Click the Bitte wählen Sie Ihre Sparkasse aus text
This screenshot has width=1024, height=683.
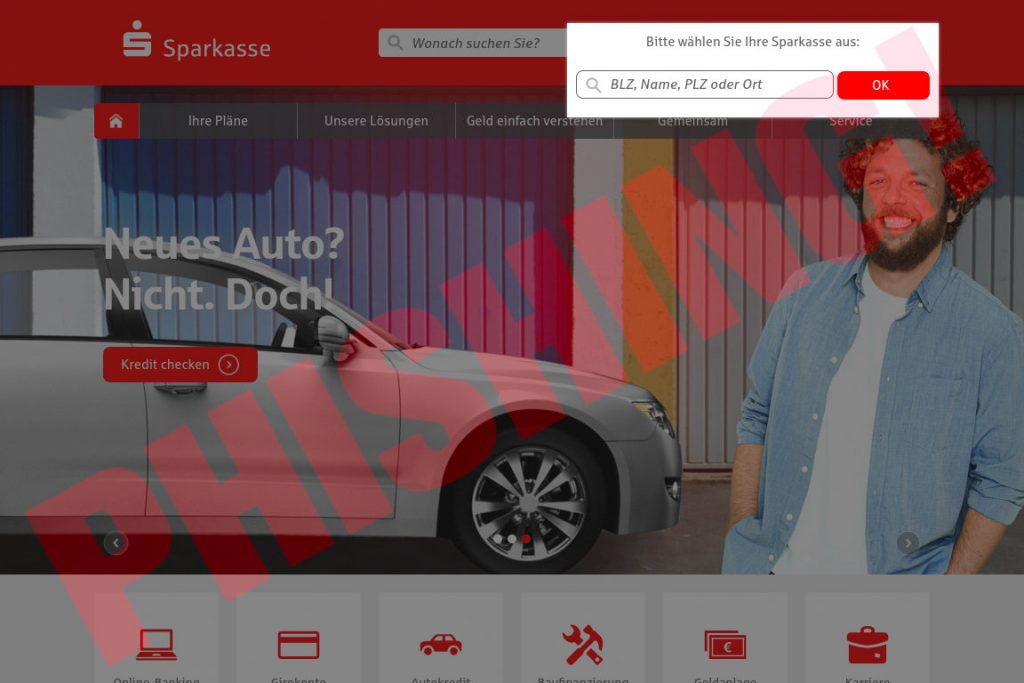[x=752, y=42]
